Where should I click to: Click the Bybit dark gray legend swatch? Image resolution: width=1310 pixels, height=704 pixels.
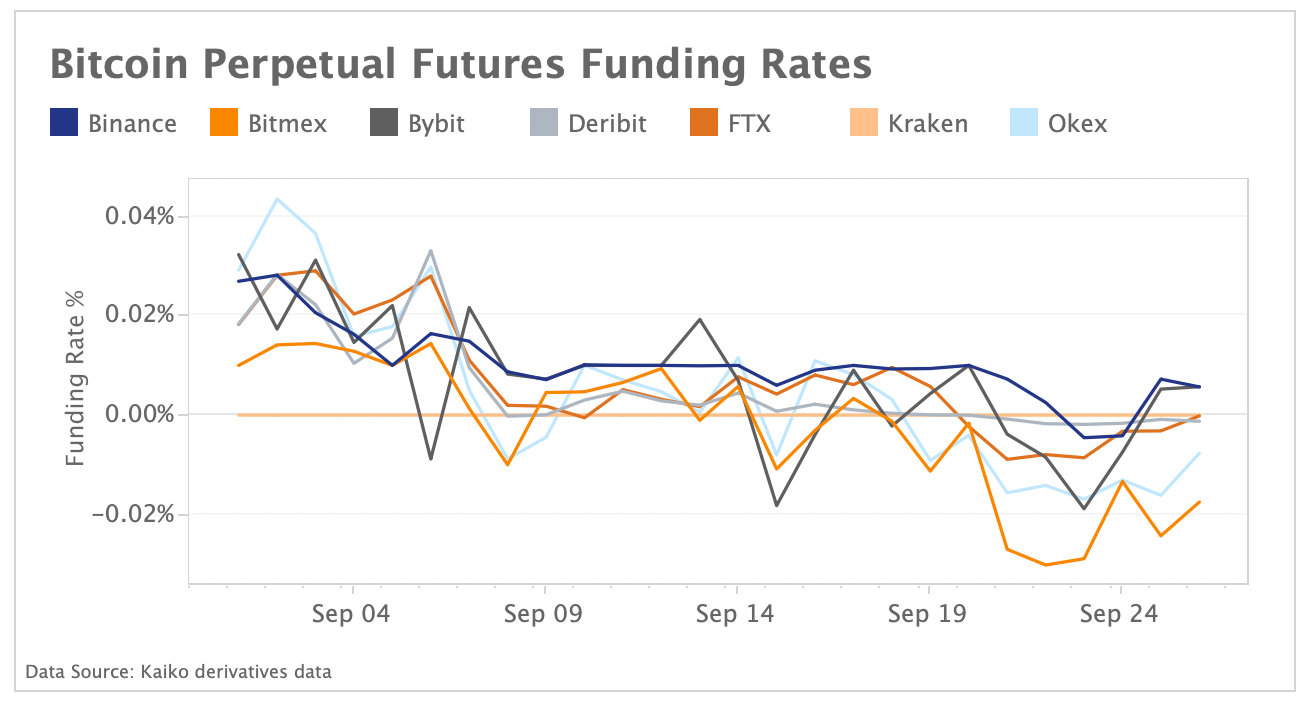click(384, 123)
